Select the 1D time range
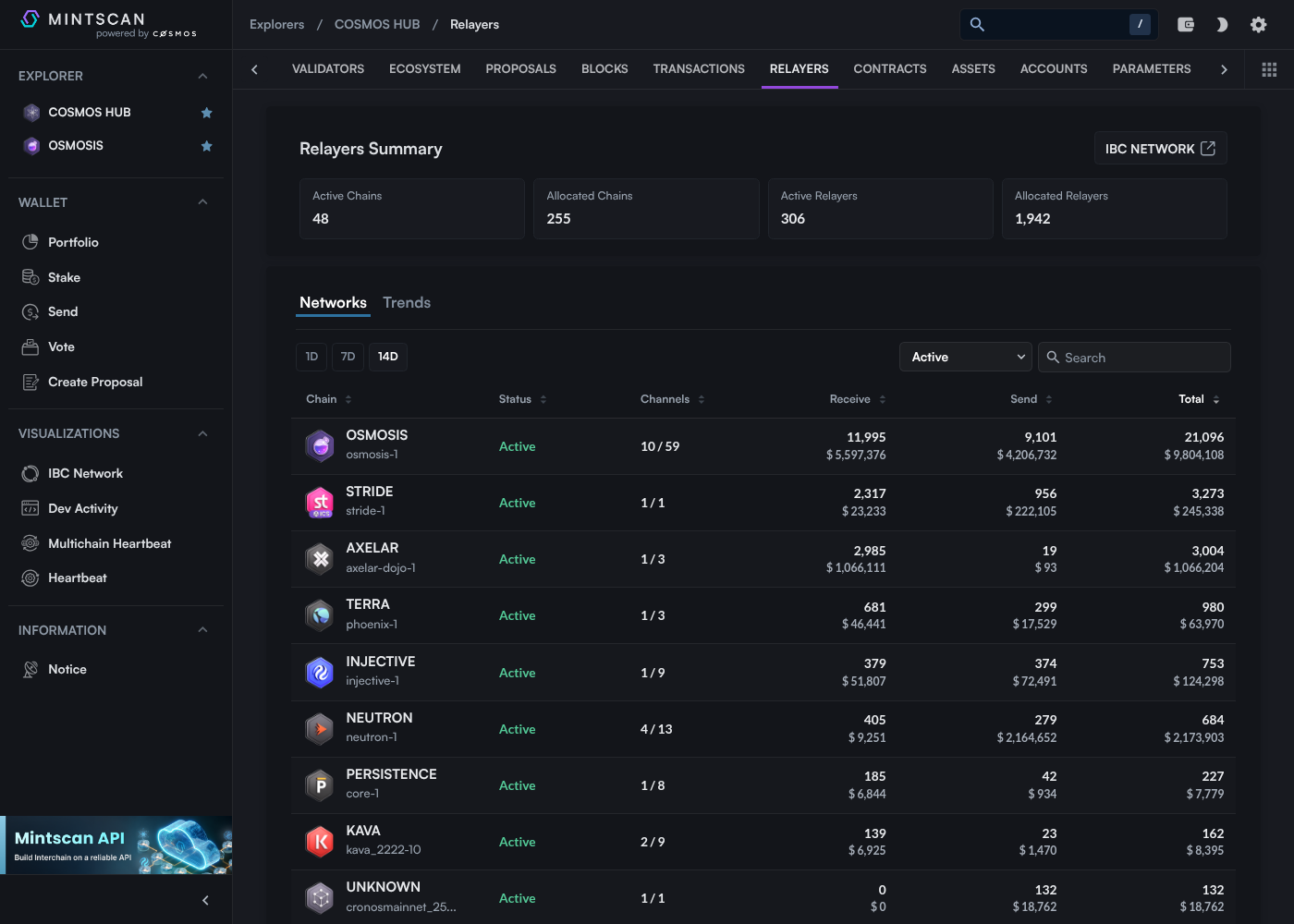The image size is (1294, 924). coord(311,357)
